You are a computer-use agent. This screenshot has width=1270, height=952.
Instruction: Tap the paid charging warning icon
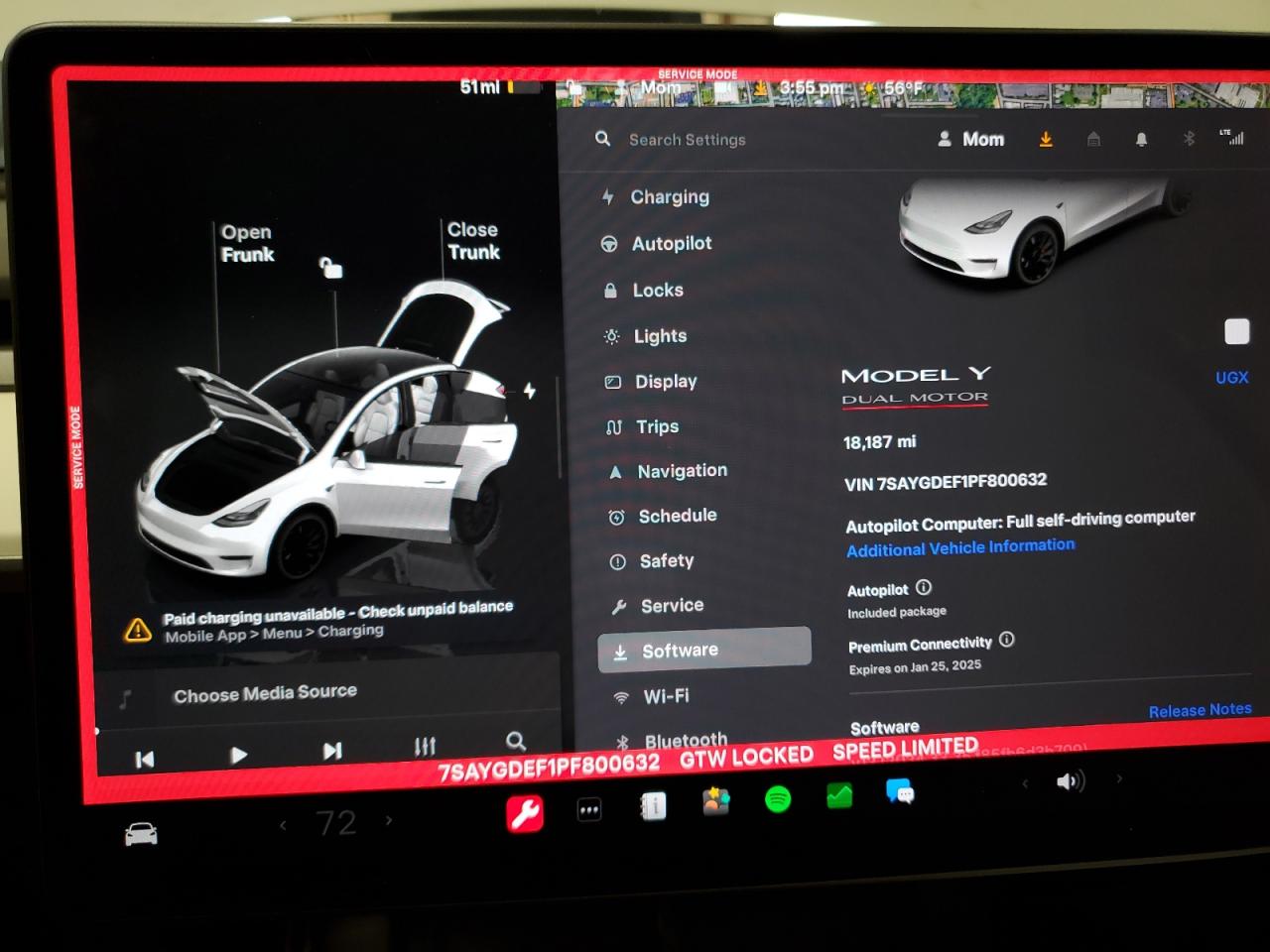[138, 630]
